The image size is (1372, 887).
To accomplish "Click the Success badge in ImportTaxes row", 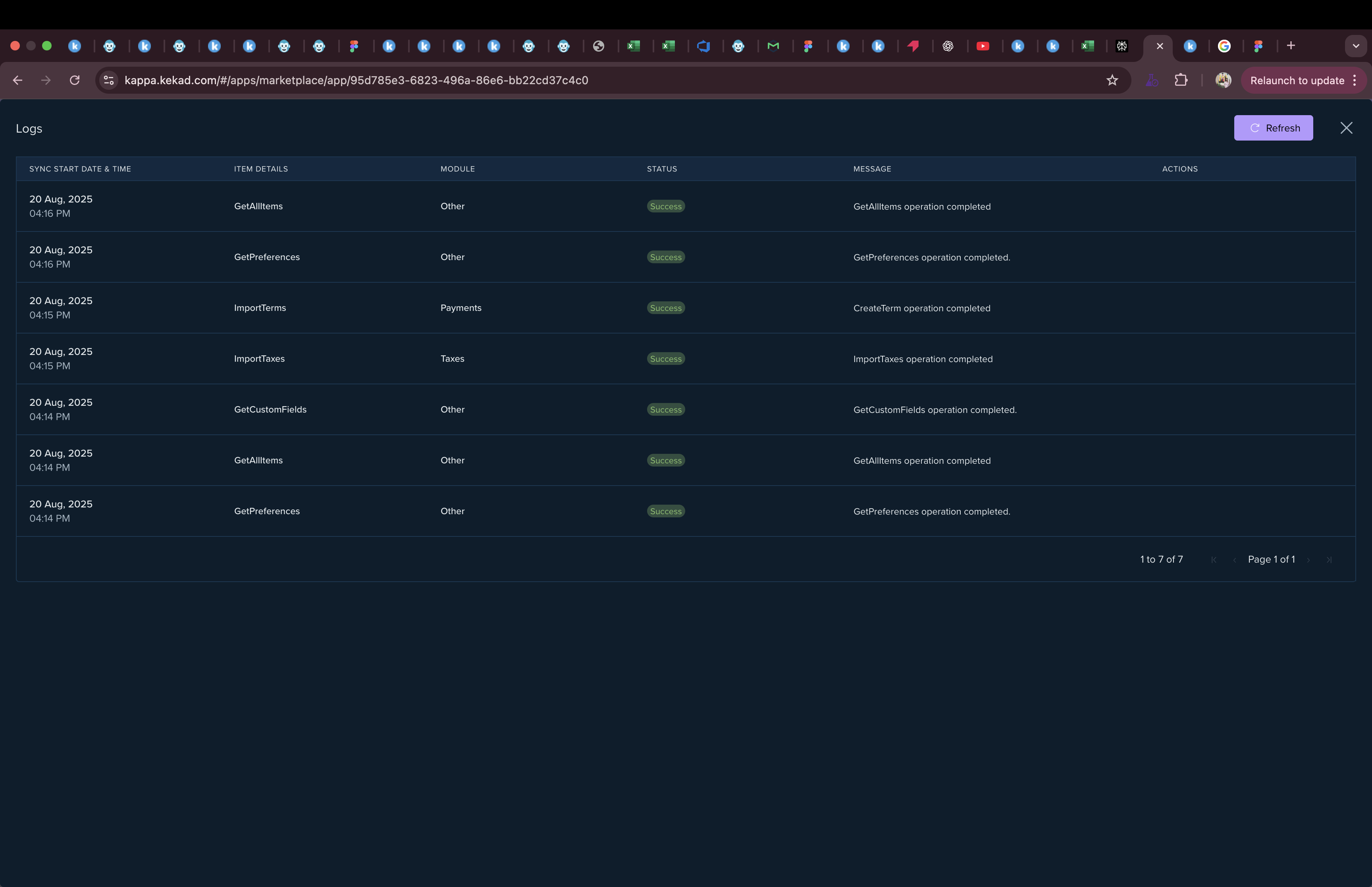I will [x=666, y=359].
